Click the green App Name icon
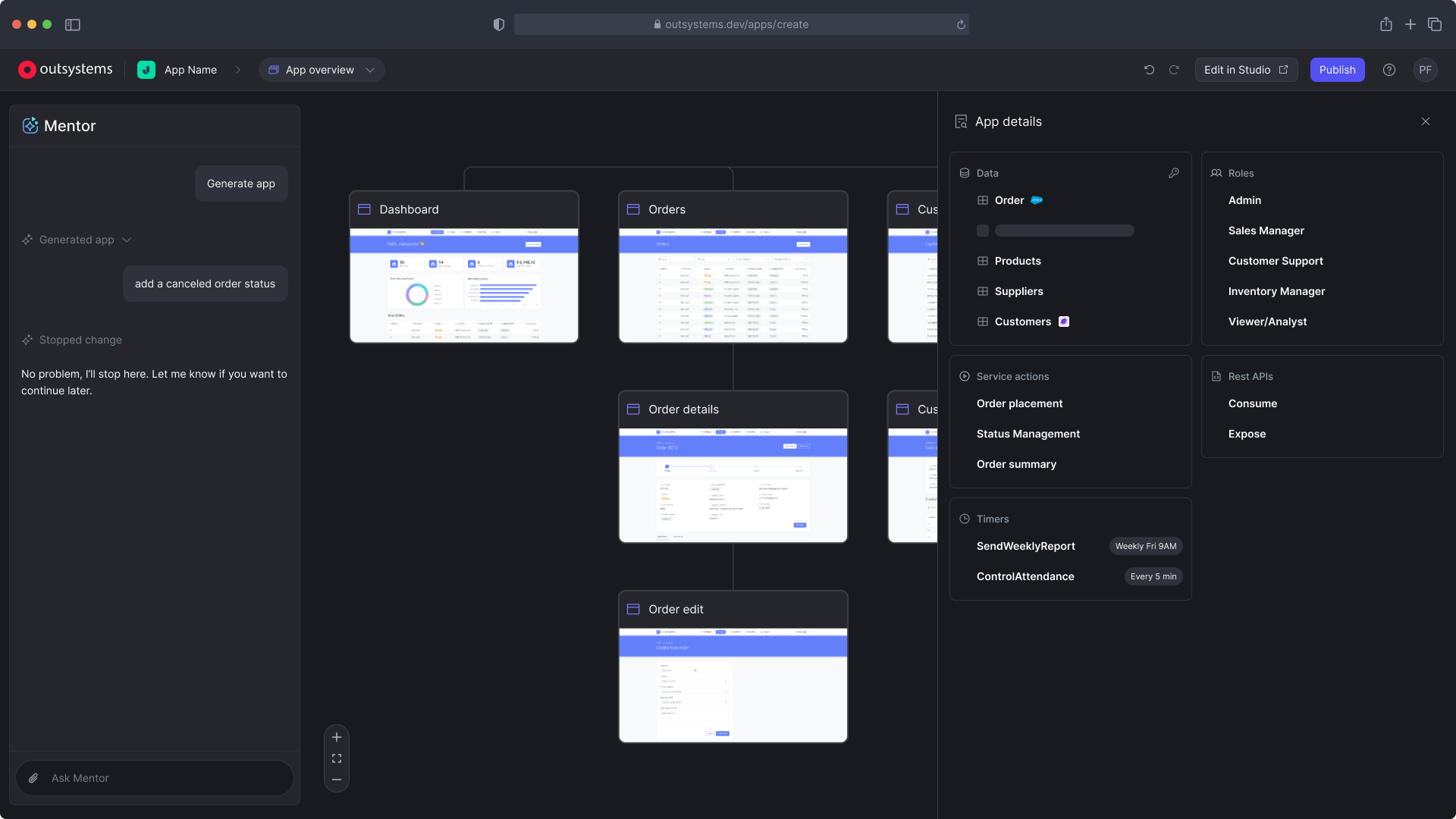 tap(146, 70)
